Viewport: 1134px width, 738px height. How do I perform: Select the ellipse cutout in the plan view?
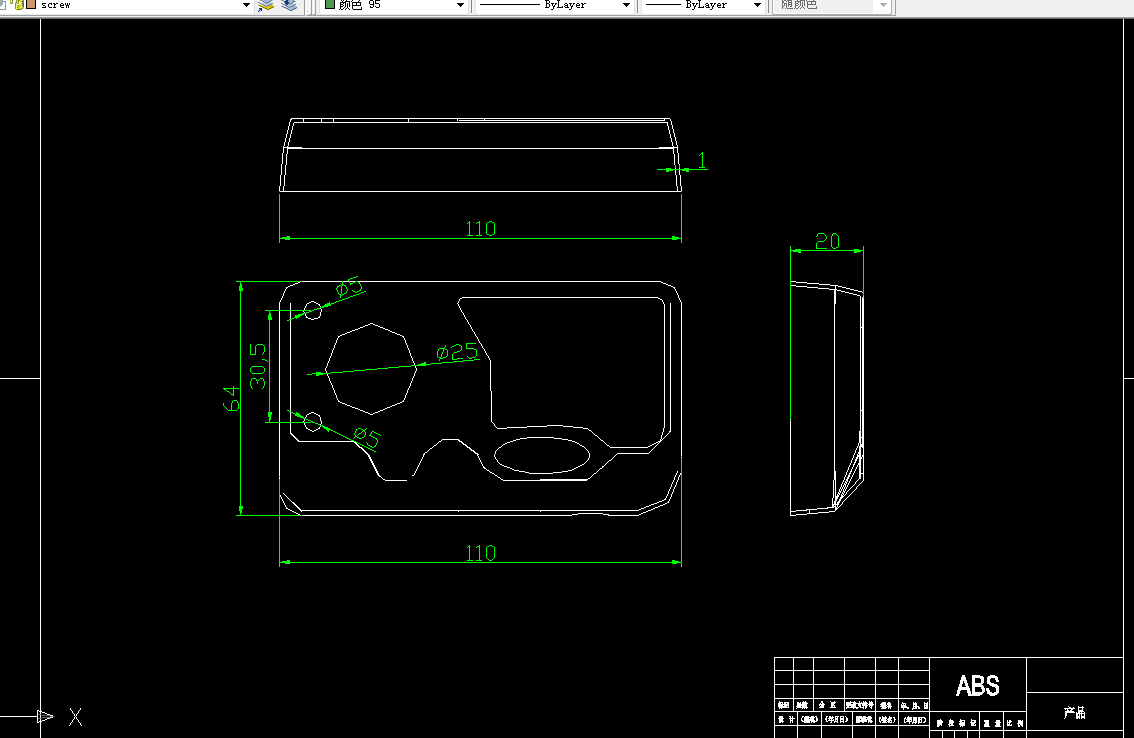542,456
